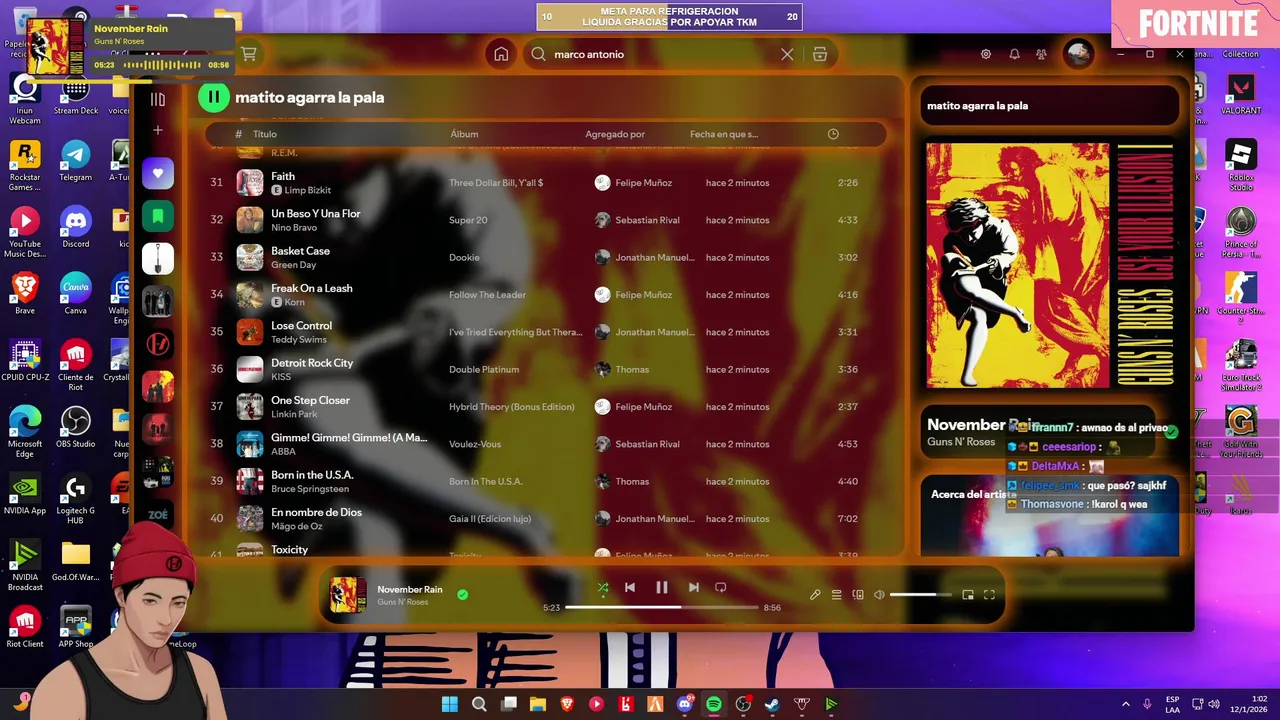This screenshot has width=1280, height=720.
Task: Click the Use Your Illusion album art
Action: [1049, 265]
